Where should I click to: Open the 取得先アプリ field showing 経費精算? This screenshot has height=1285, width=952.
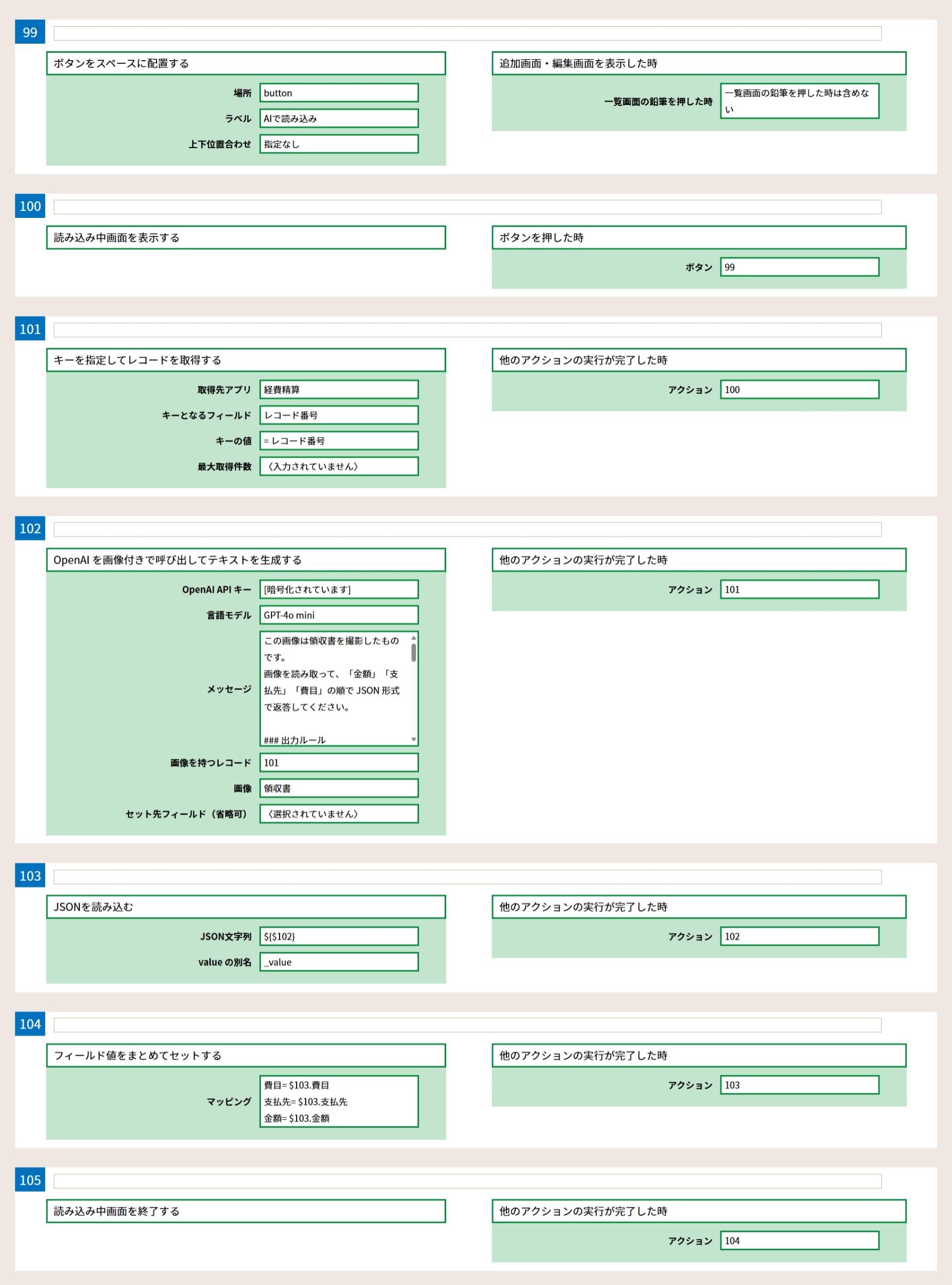(x=338, y=389)
